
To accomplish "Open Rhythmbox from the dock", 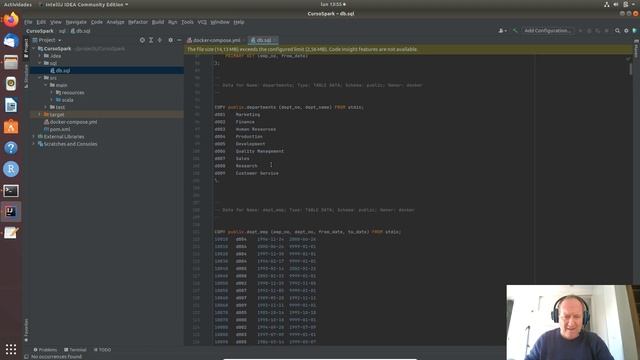I will (x=11, y=84).
